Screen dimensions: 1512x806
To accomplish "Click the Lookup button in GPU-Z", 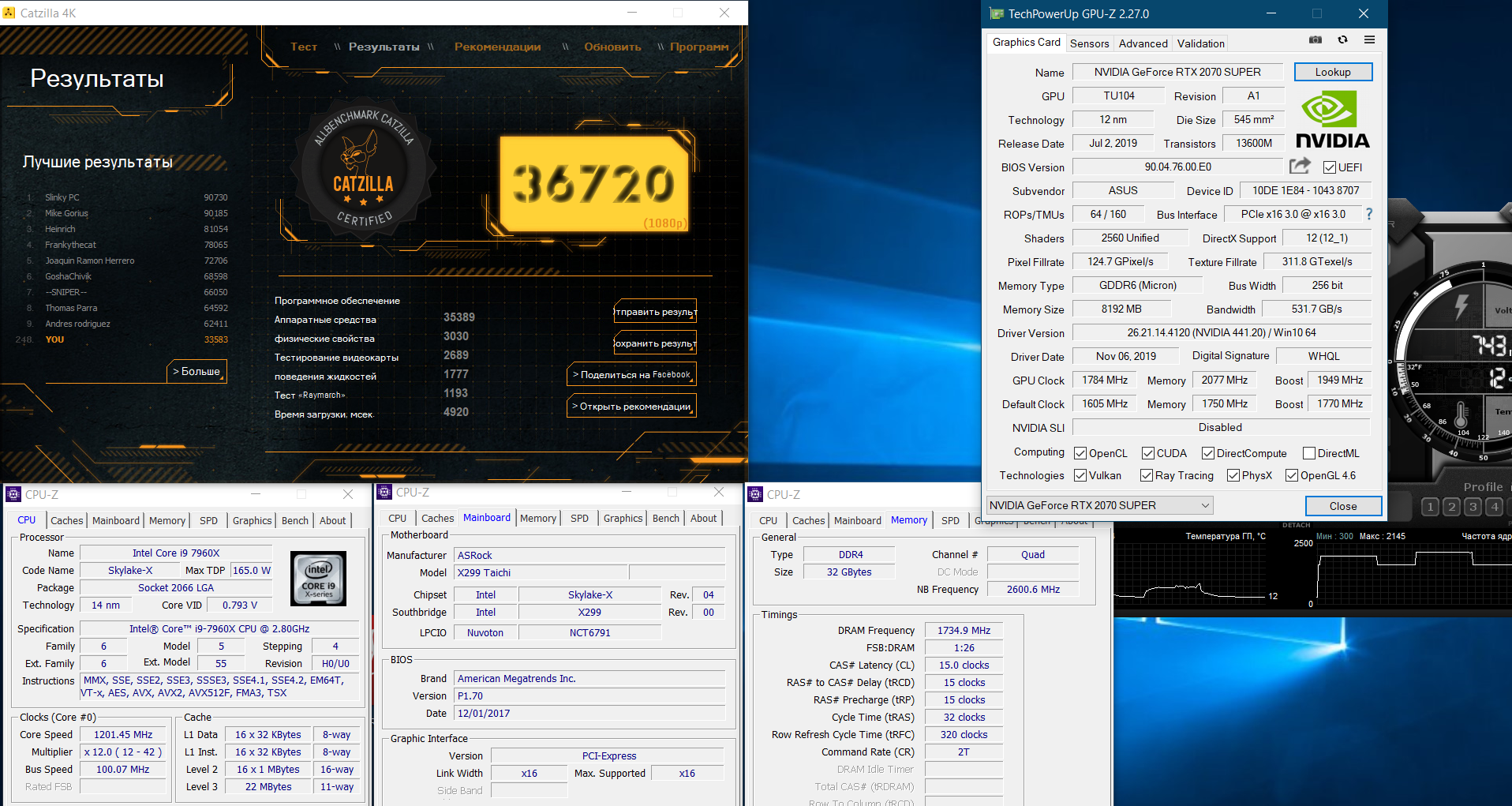I will coord(1333,72).
